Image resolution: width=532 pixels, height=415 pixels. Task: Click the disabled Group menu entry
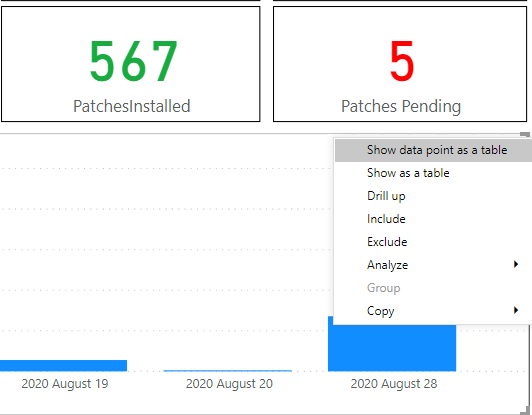pos(433,288)
